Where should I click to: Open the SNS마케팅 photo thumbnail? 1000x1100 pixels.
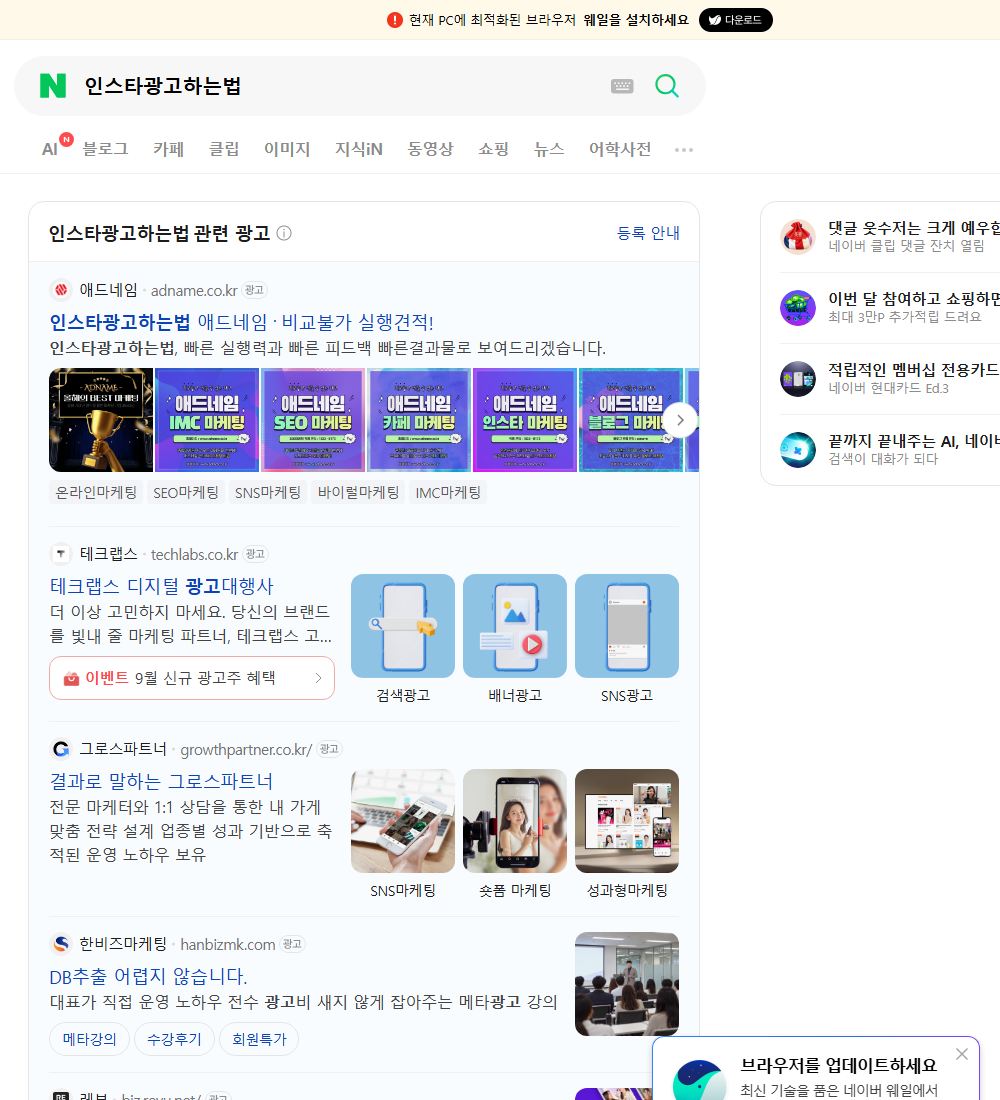pos(403,821)
